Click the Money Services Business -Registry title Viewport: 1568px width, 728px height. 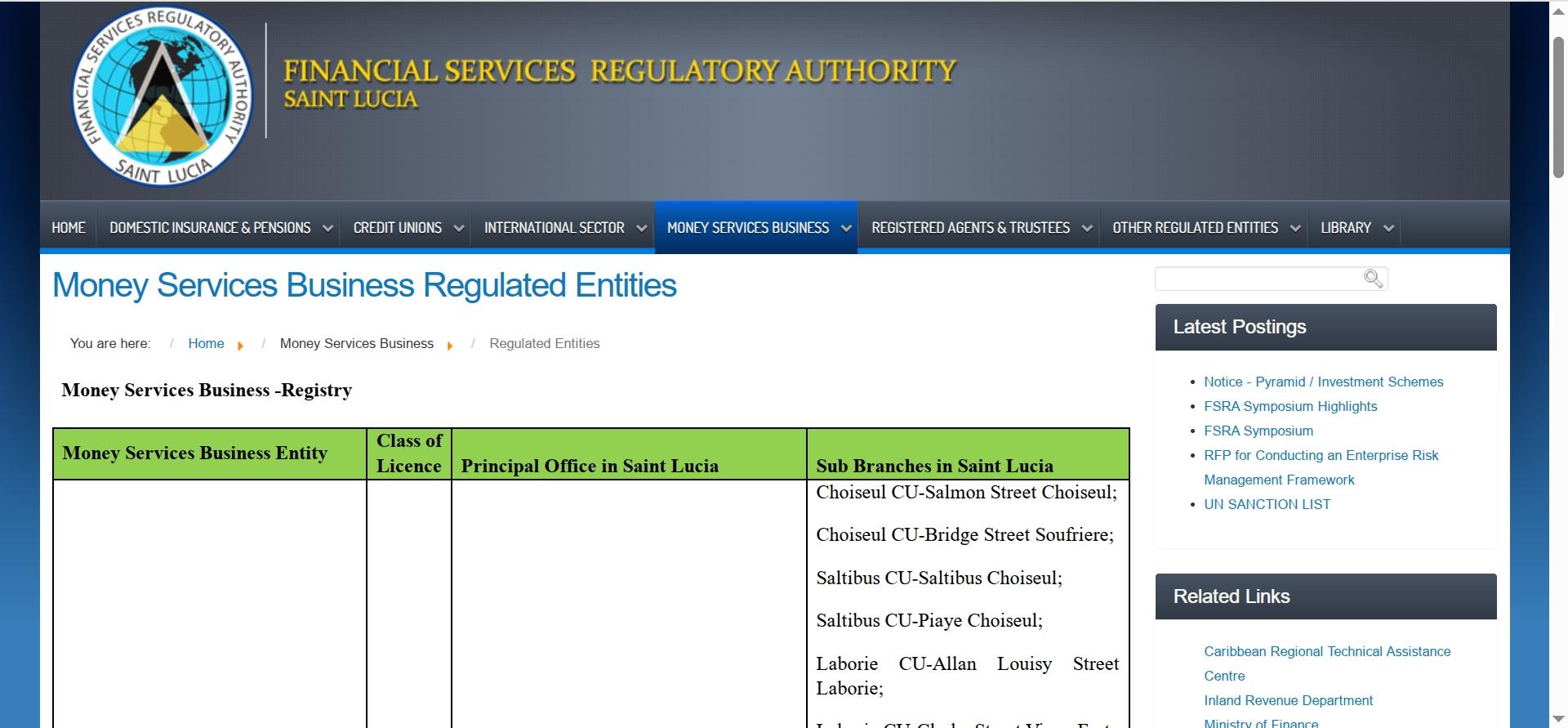coord(207,391)
